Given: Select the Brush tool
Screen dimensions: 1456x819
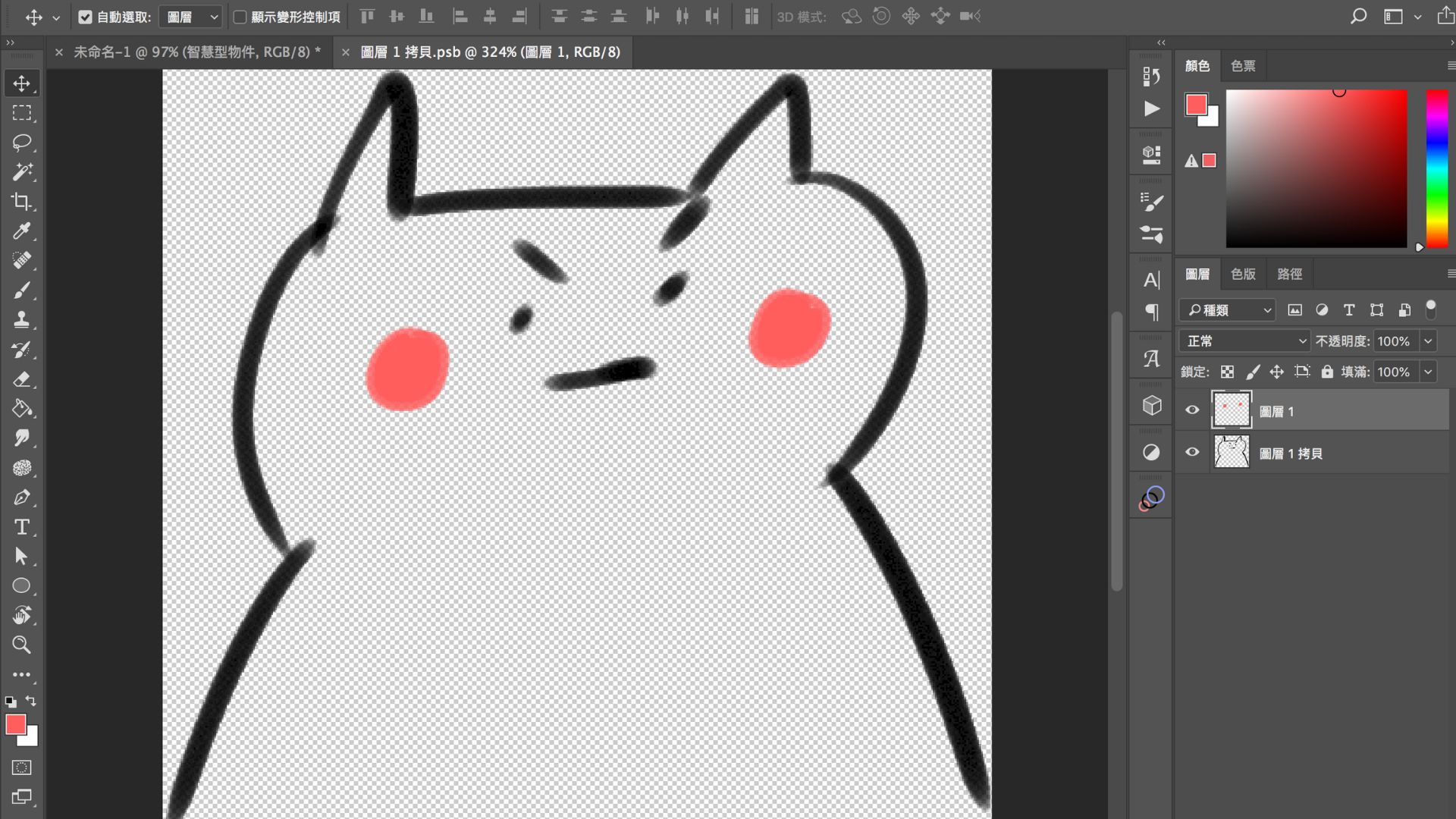Looking at the screenshot, I should (21, 290).
